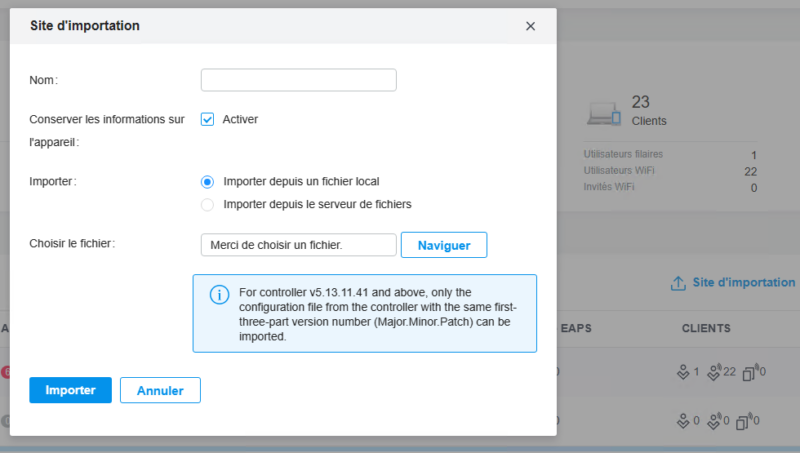Select Importer depuis un fichier local

[x=207, y=182]
